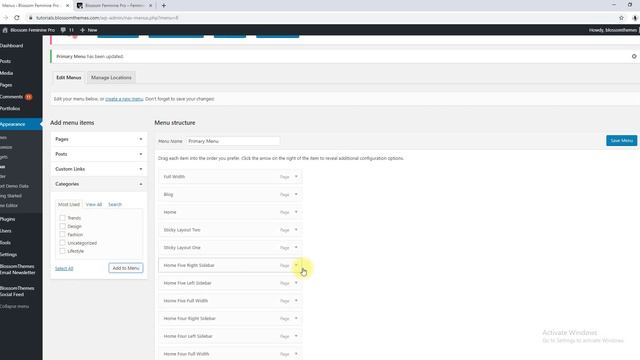The height and width of the screenshot is (360, 640).
Task: Open a new browser tab
Action: click(164, 6)
